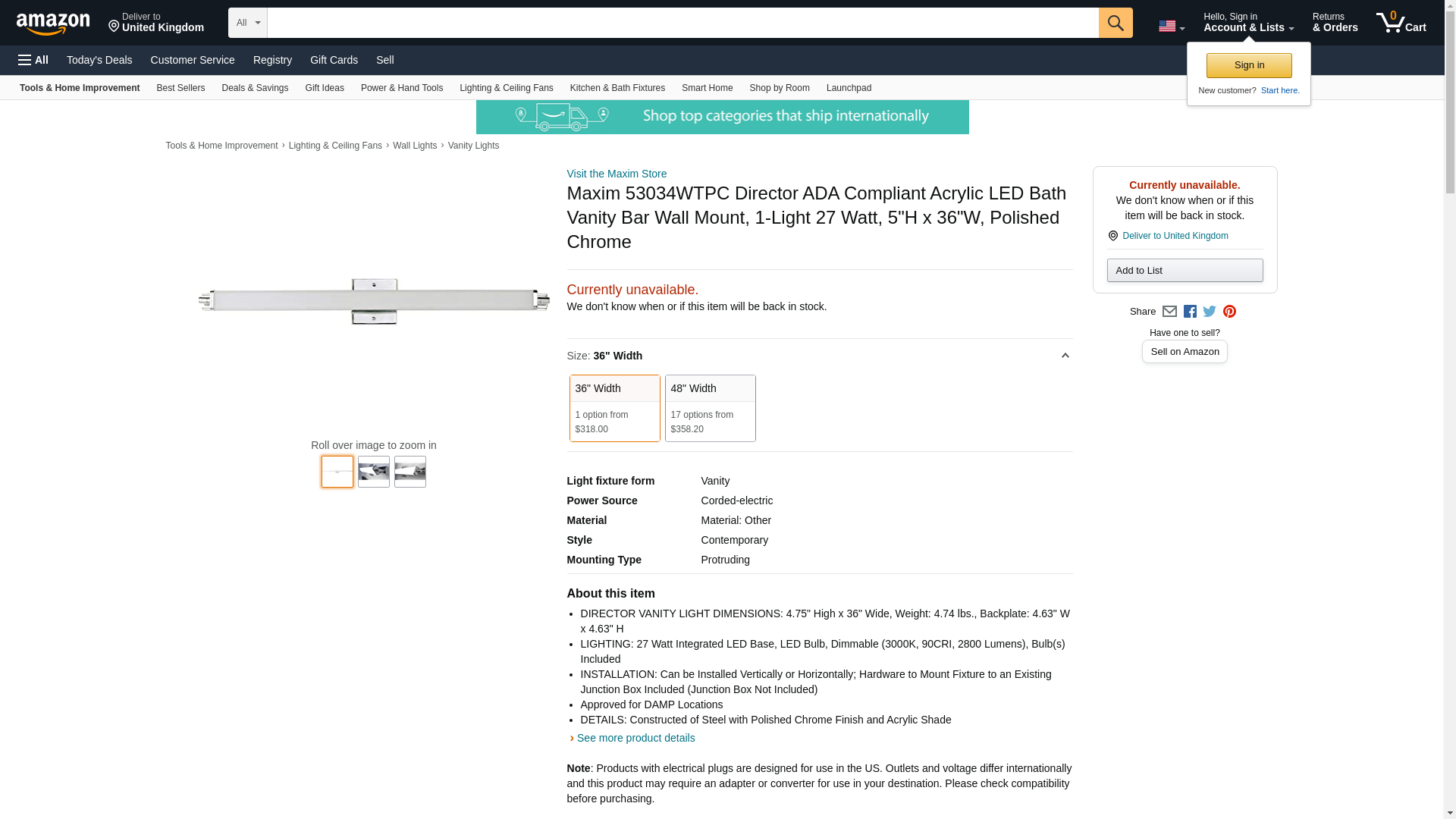Click into the search input field
Image resolution: width=1456 pixels, height=819 pixels.
(x=682, y=23)
